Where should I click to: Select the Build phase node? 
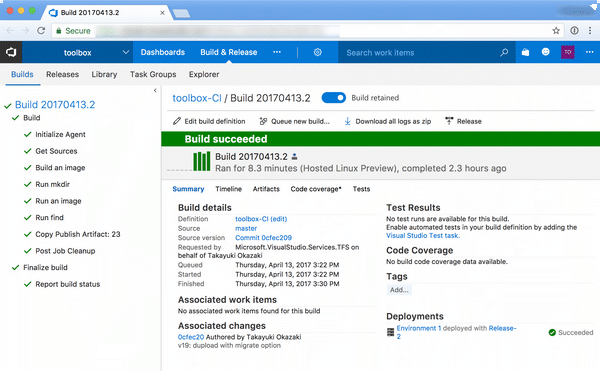click(x=31, y=118)
